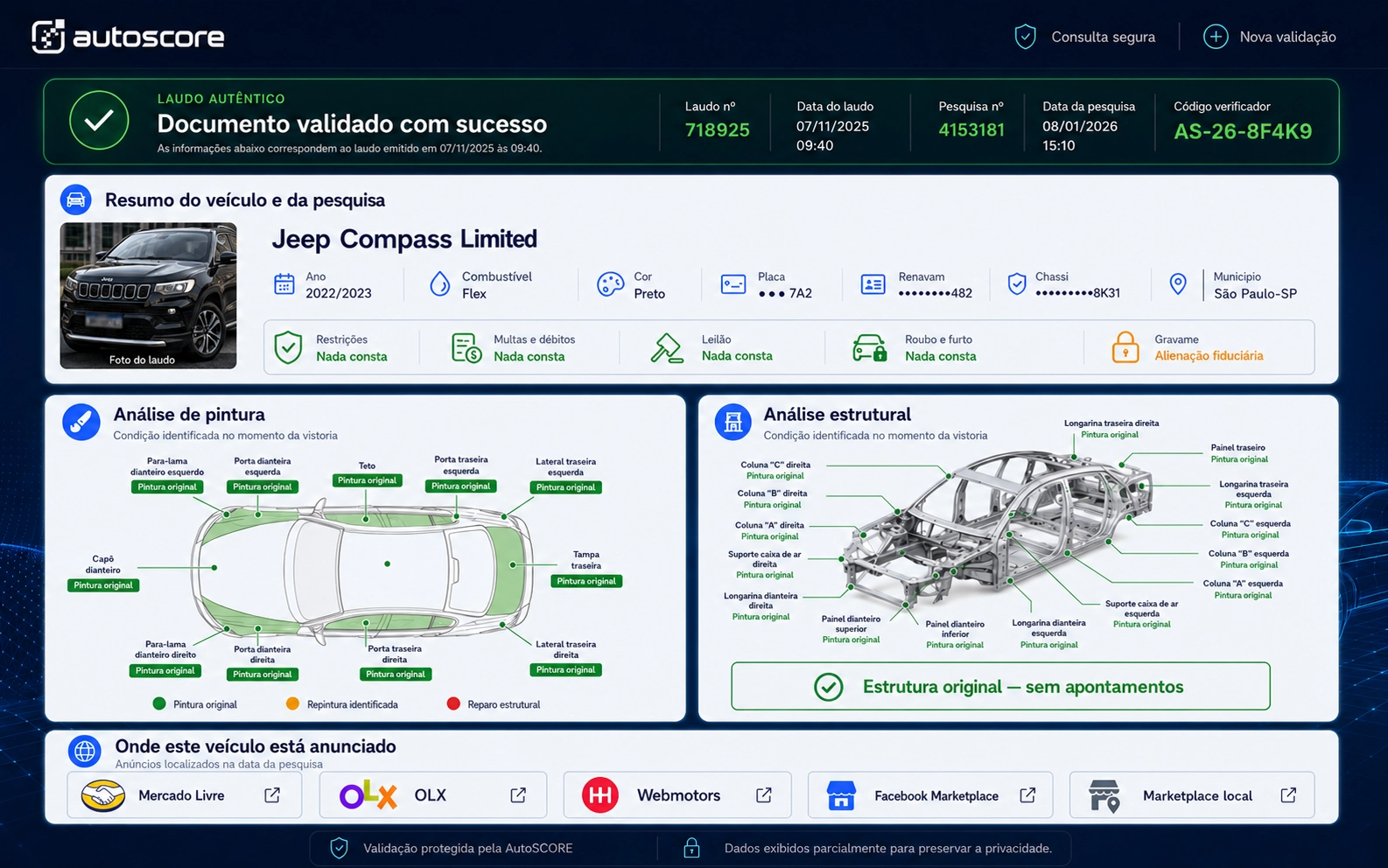Click the location pin icon beside Município
1388x868 pixels.
[1179, 284]
